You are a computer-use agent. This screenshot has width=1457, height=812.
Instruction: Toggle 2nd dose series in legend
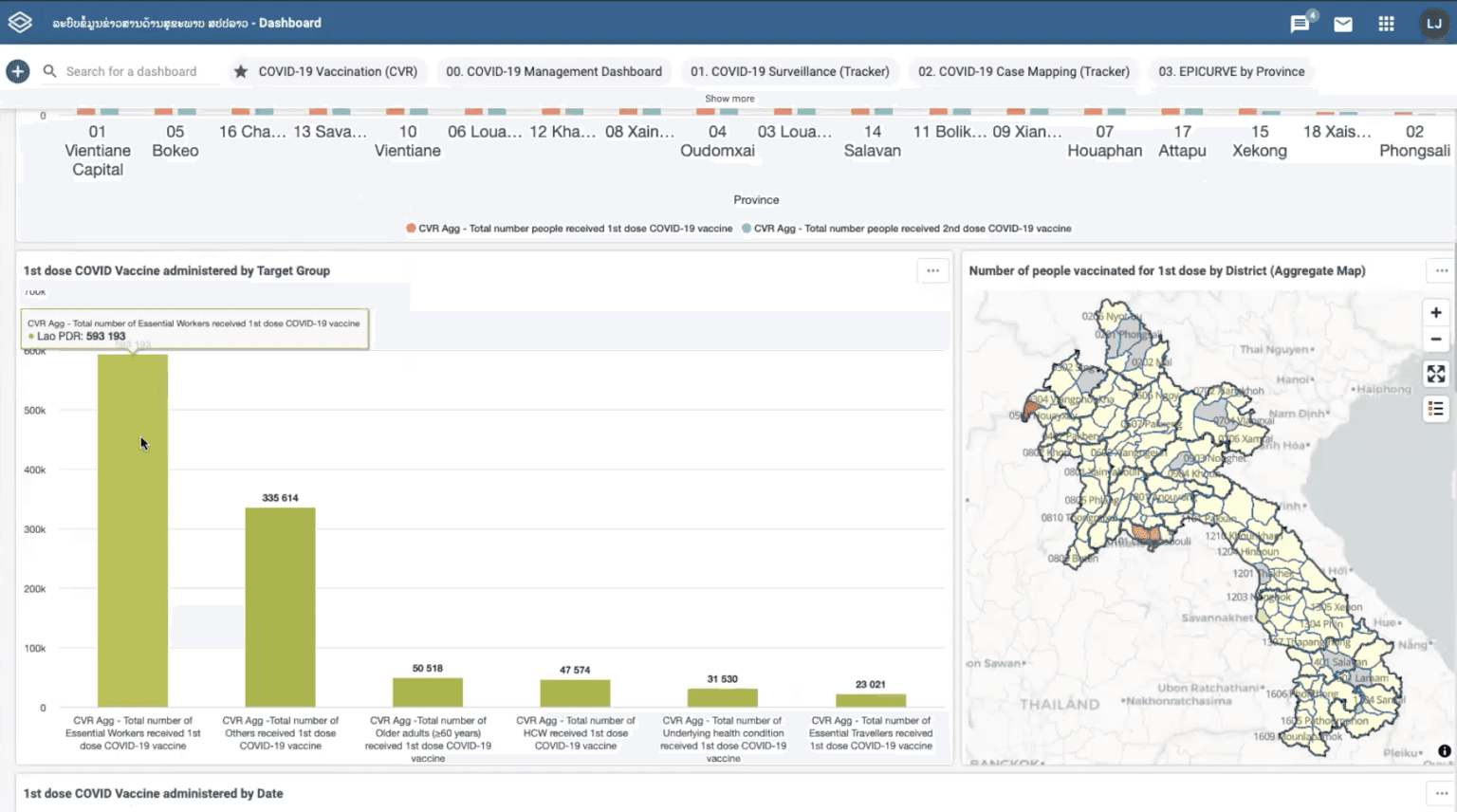[x=906, y=229]
